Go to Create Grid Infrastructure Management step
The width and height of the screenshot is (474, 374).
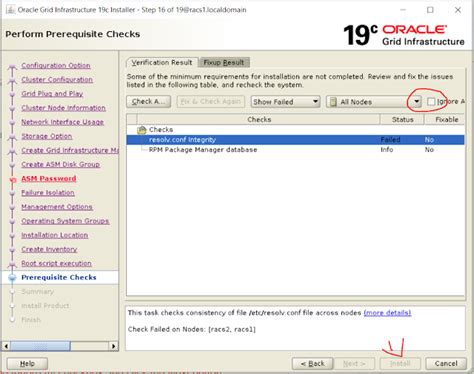pos(70,150)
